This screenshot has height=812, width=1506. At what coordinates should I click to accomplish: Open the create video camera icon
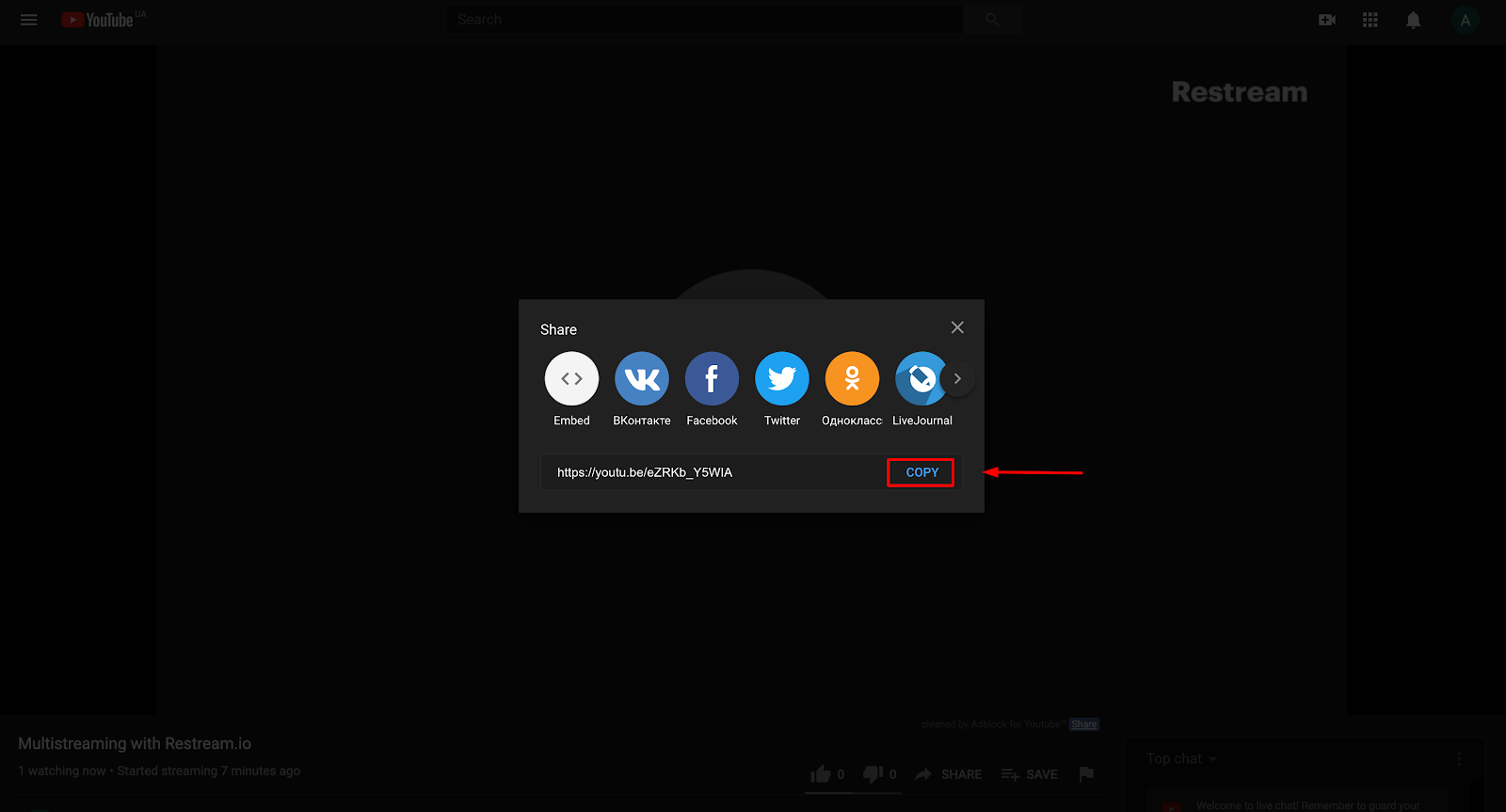[1327, 20]
